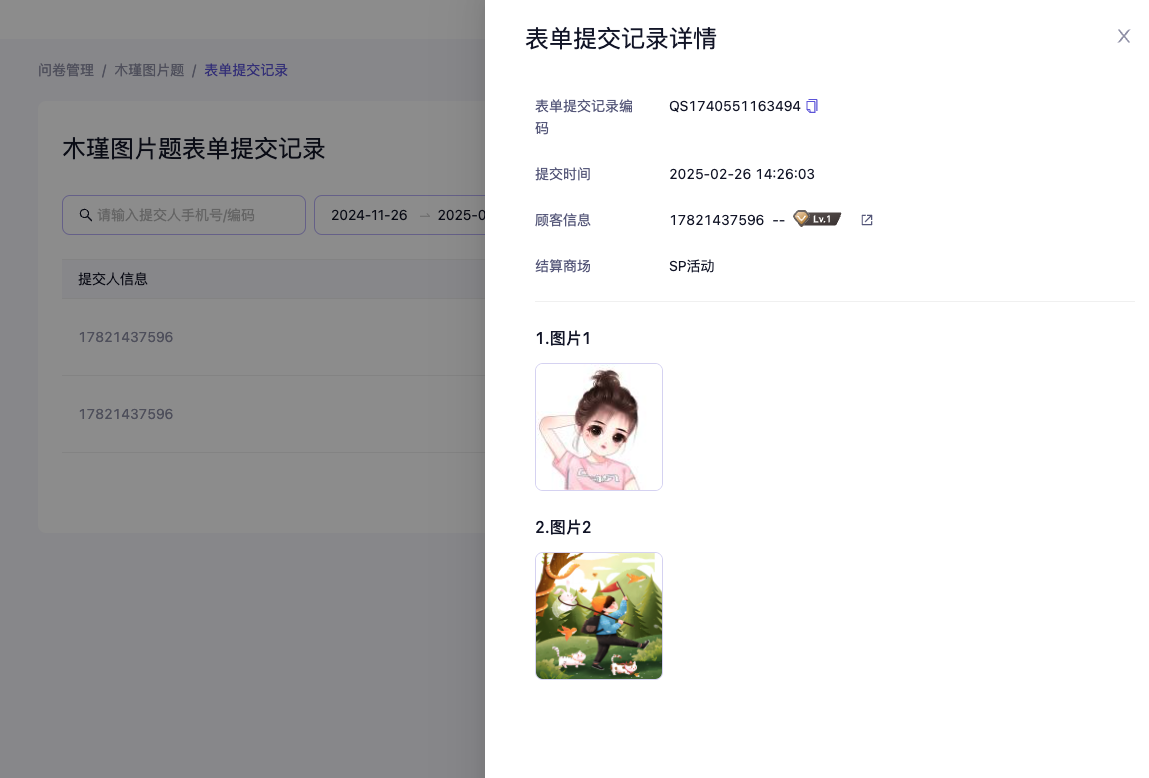Click the Lv.1 member level badge
This screenshot has width=1149, height=778.
pos(817,219)
